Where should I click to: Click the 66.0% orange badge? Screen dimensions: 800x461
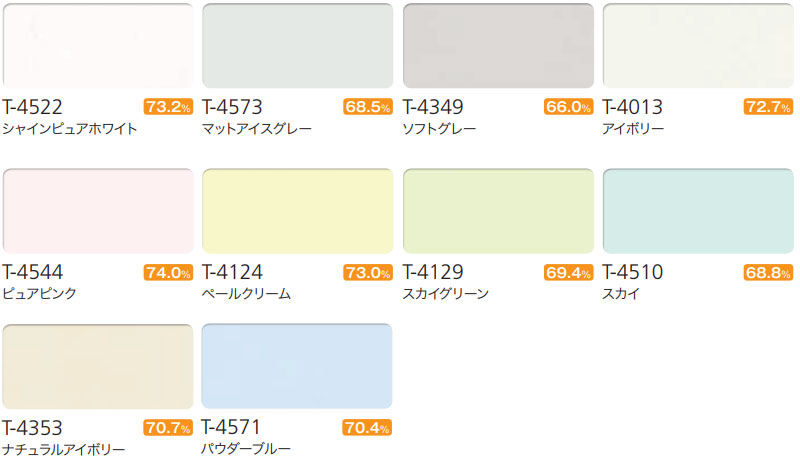point(568,107)
